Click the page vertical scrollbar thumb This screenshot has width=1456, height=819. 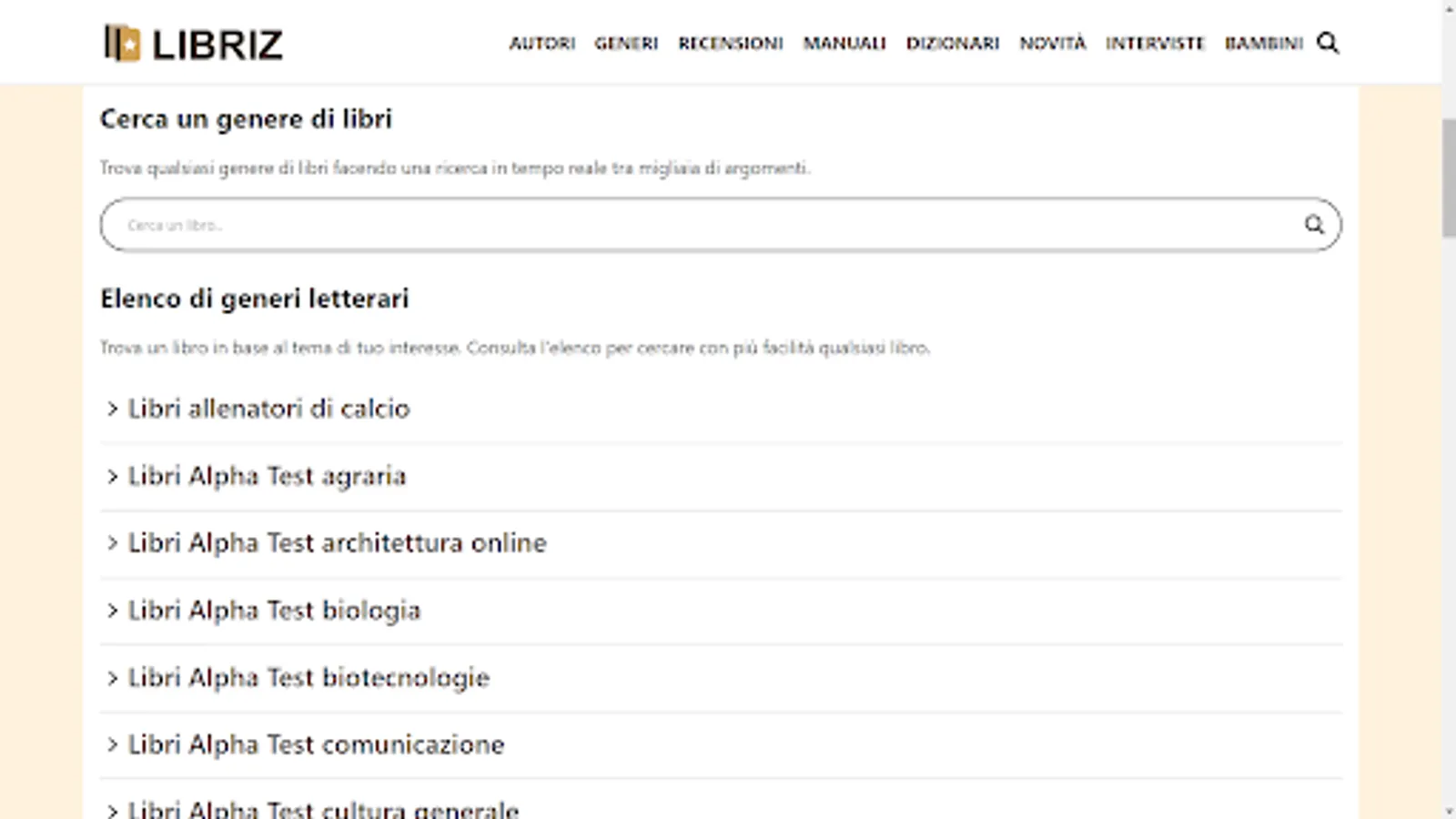click(x=1448, y=177)
